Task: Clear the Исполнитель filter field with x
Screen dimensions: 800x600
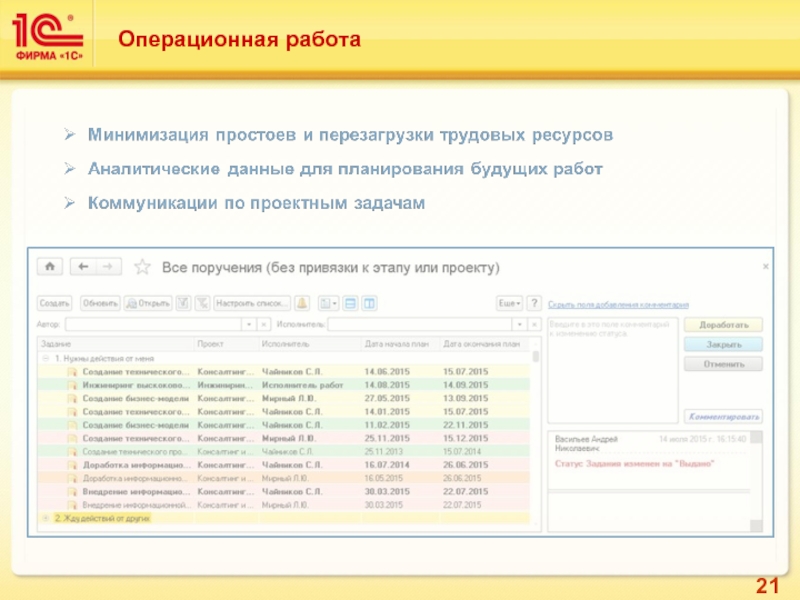Action: (532, 325)
